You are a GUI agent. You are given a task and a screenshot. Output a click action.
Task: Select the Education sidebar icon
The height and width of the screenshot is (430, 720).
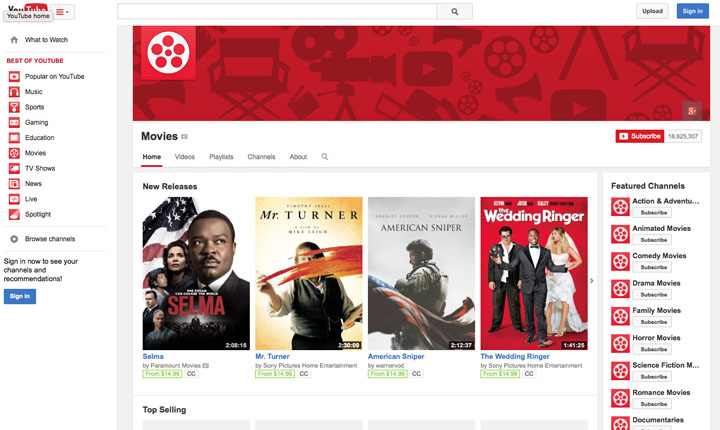point(14,138)
